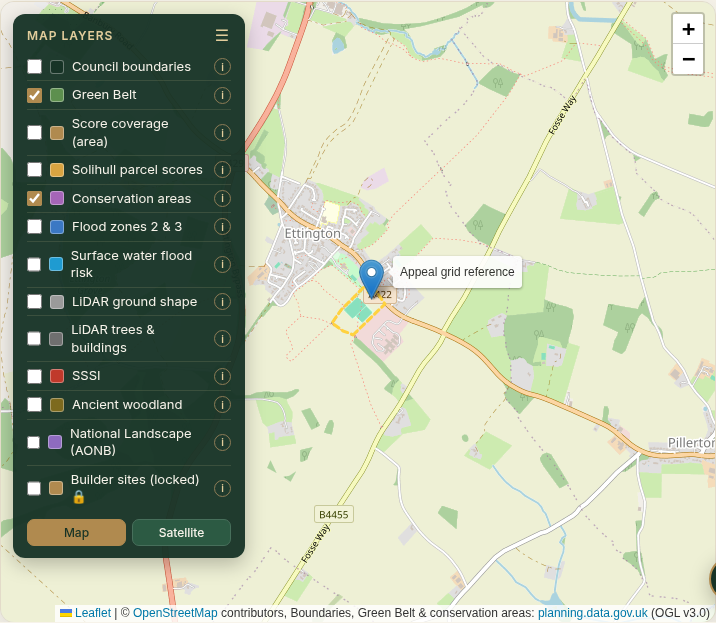Click the Pillerton place label
716x623 pixels.
pos(691,443)
